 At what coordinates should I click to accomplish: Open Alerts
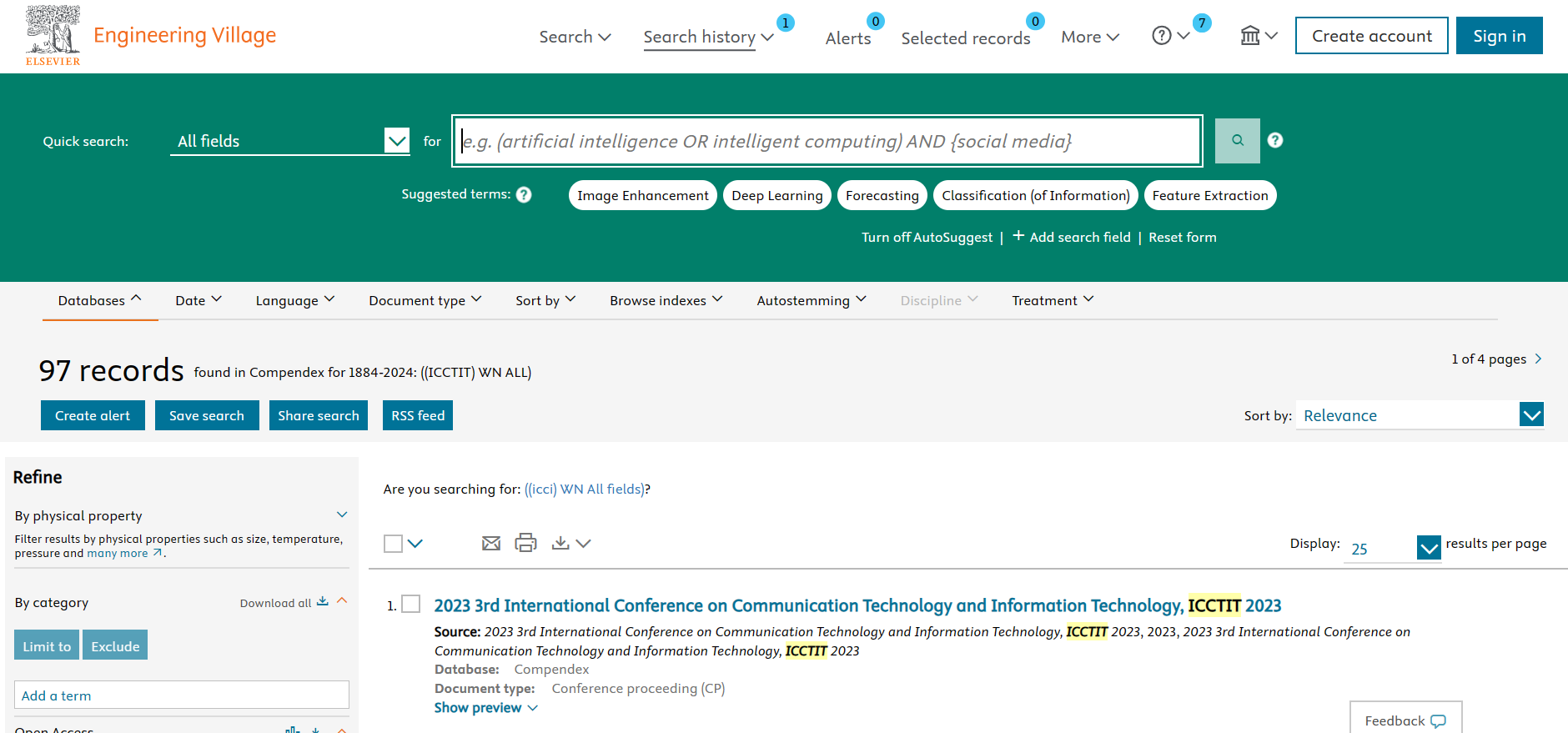[848, 38]
